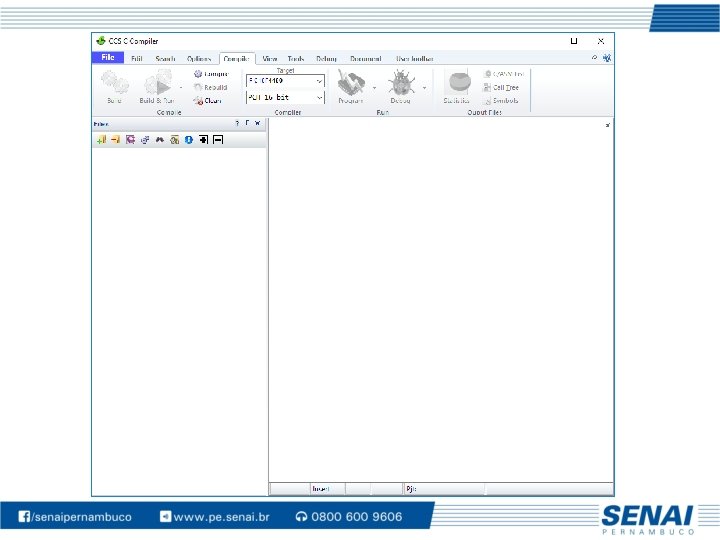720x540 pixels.
Task: Open the C/ASM List output file
Action: (x=504, y=74)
